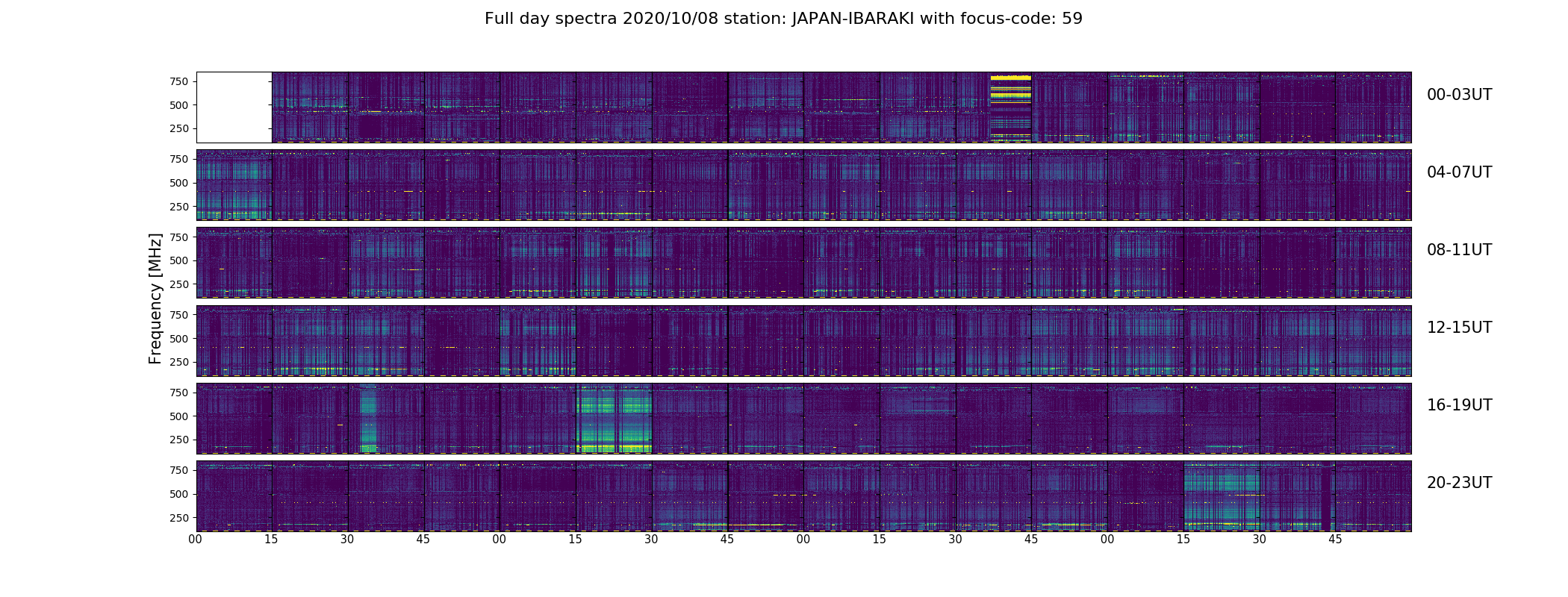Select the '08-11UT' row label
Image resolution: width=1568 pixels, height=597 pixels.
pos(1459,250)
